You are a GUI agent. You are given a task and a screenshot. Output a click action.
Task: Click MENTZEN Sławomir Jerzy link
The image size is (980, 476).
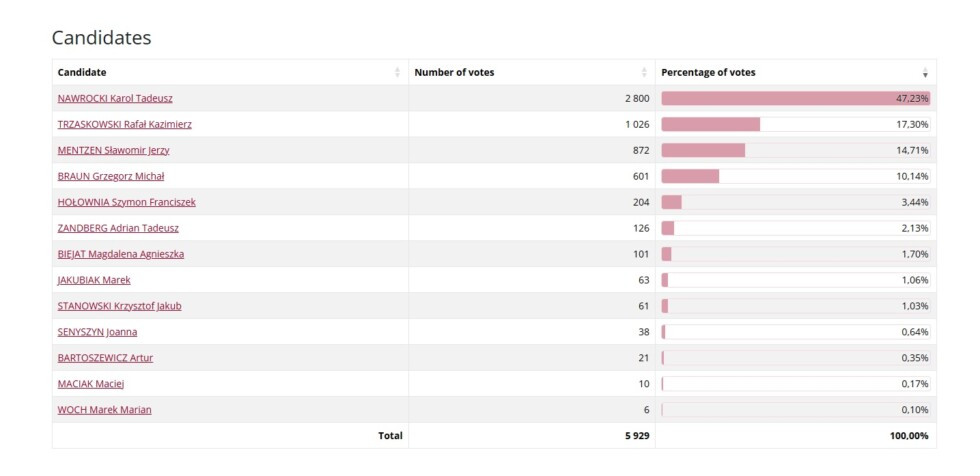113,151
